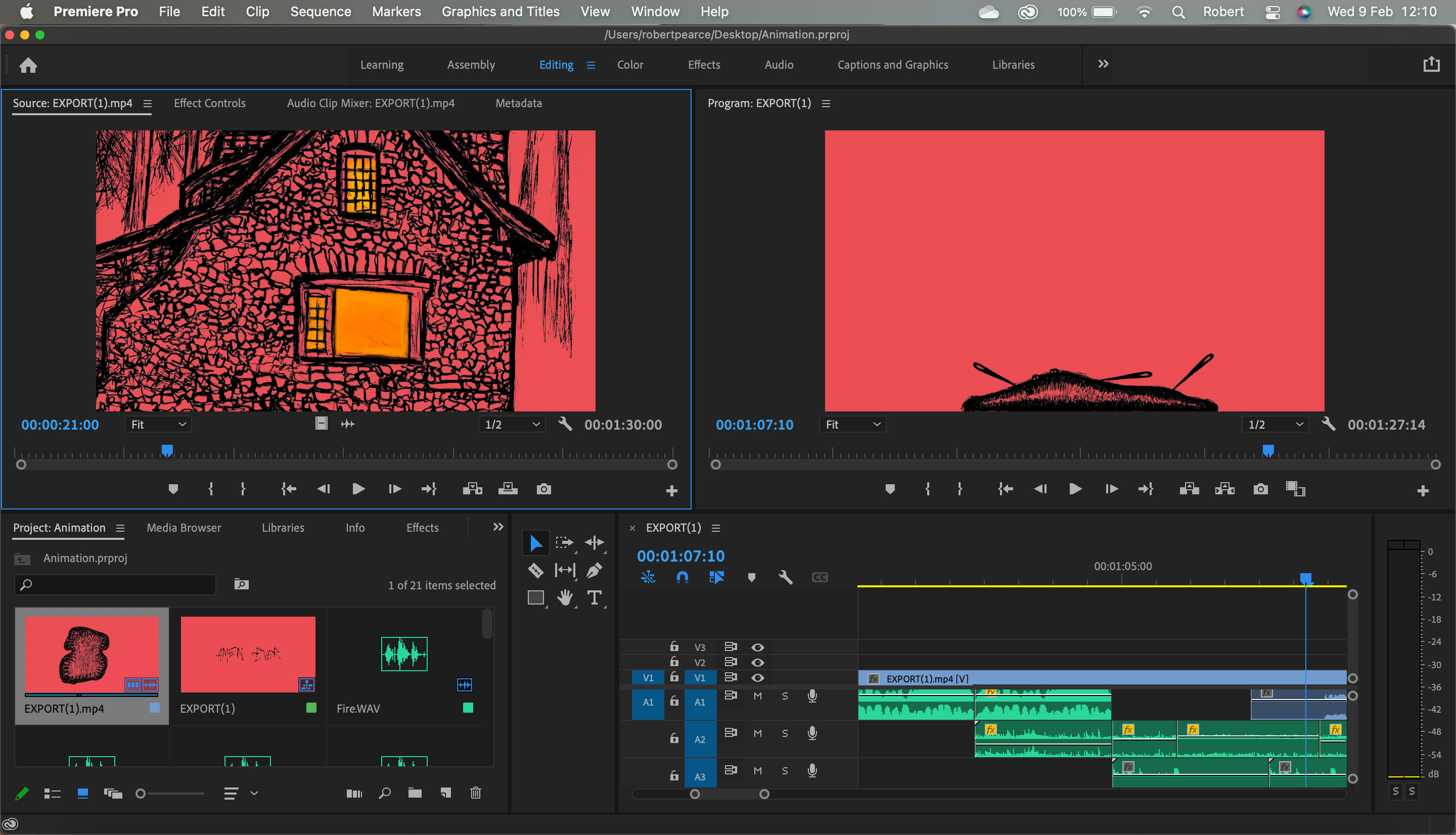Open Sort Icons dropdown in Project panel

[241, 794]
